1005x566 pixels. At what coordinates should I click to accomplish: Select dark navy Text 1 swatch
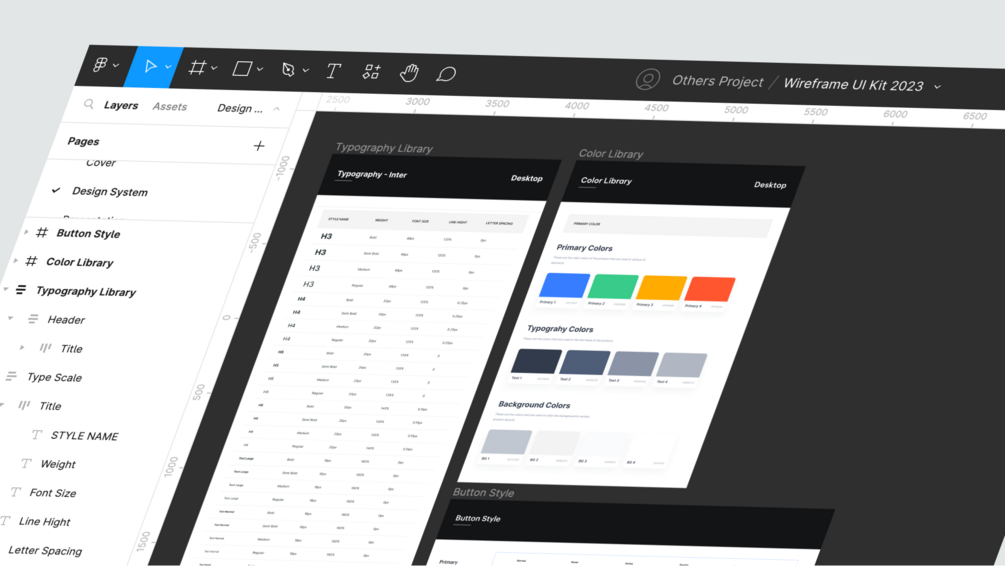coord(536,362)
